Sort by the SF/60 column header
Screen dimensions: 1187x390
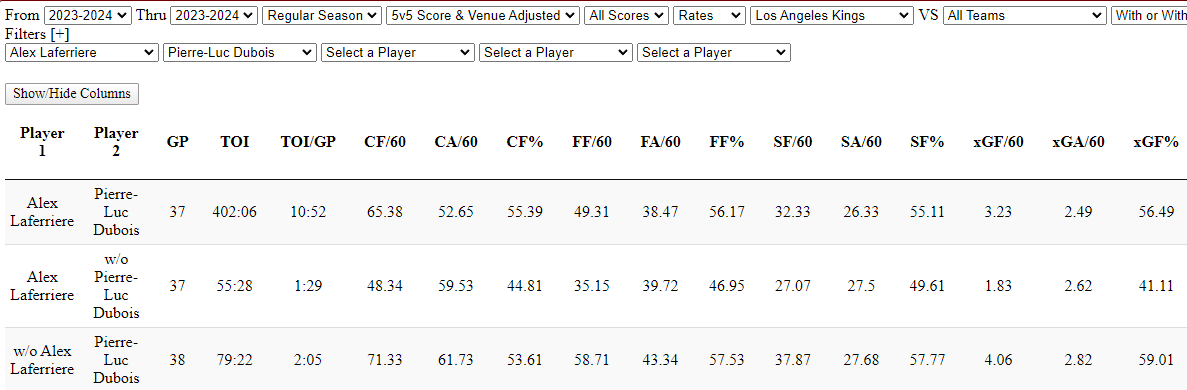[793, 142]
